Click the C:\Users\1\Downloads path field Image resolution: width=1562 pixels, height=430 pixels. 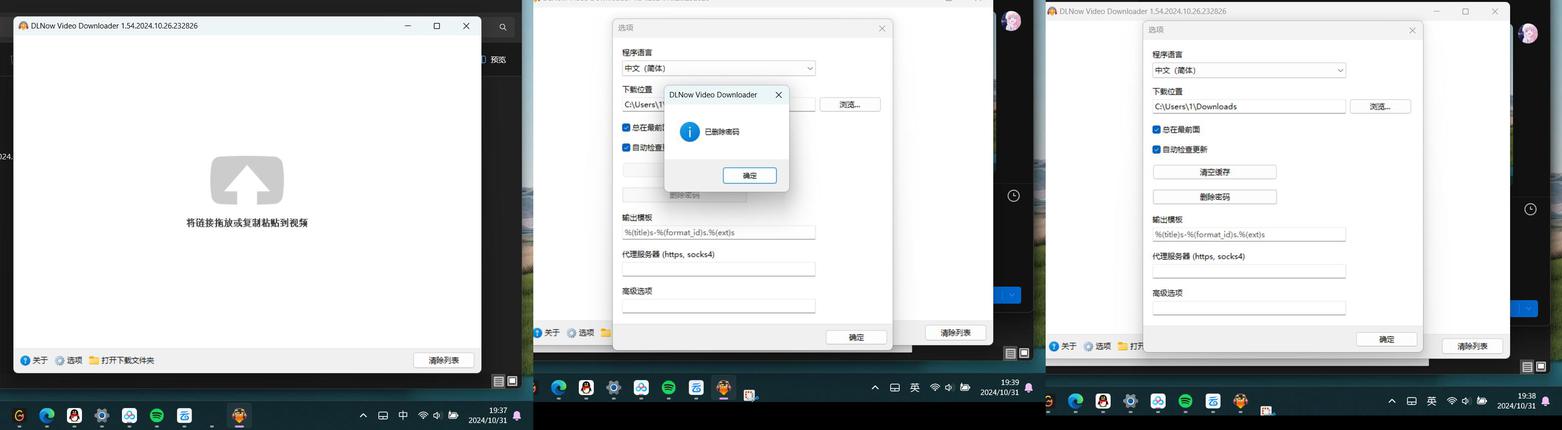1248,106
